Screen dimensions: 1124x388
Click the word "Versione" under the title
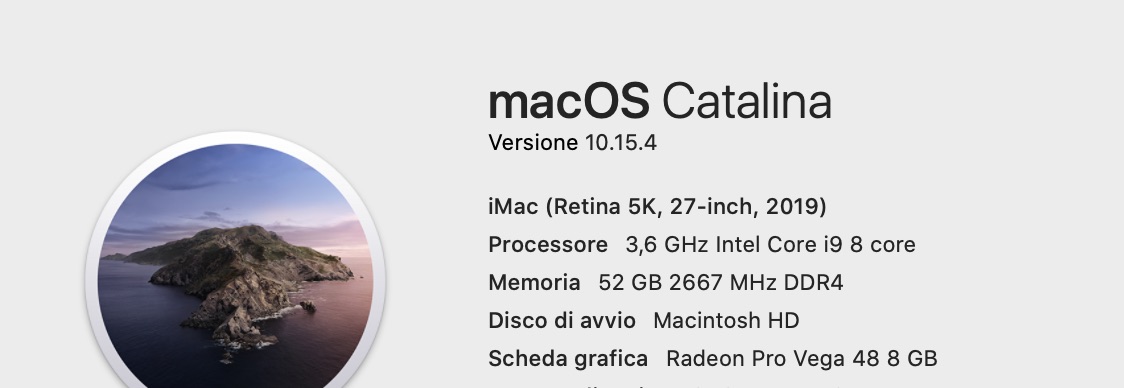tap(533, 143)
